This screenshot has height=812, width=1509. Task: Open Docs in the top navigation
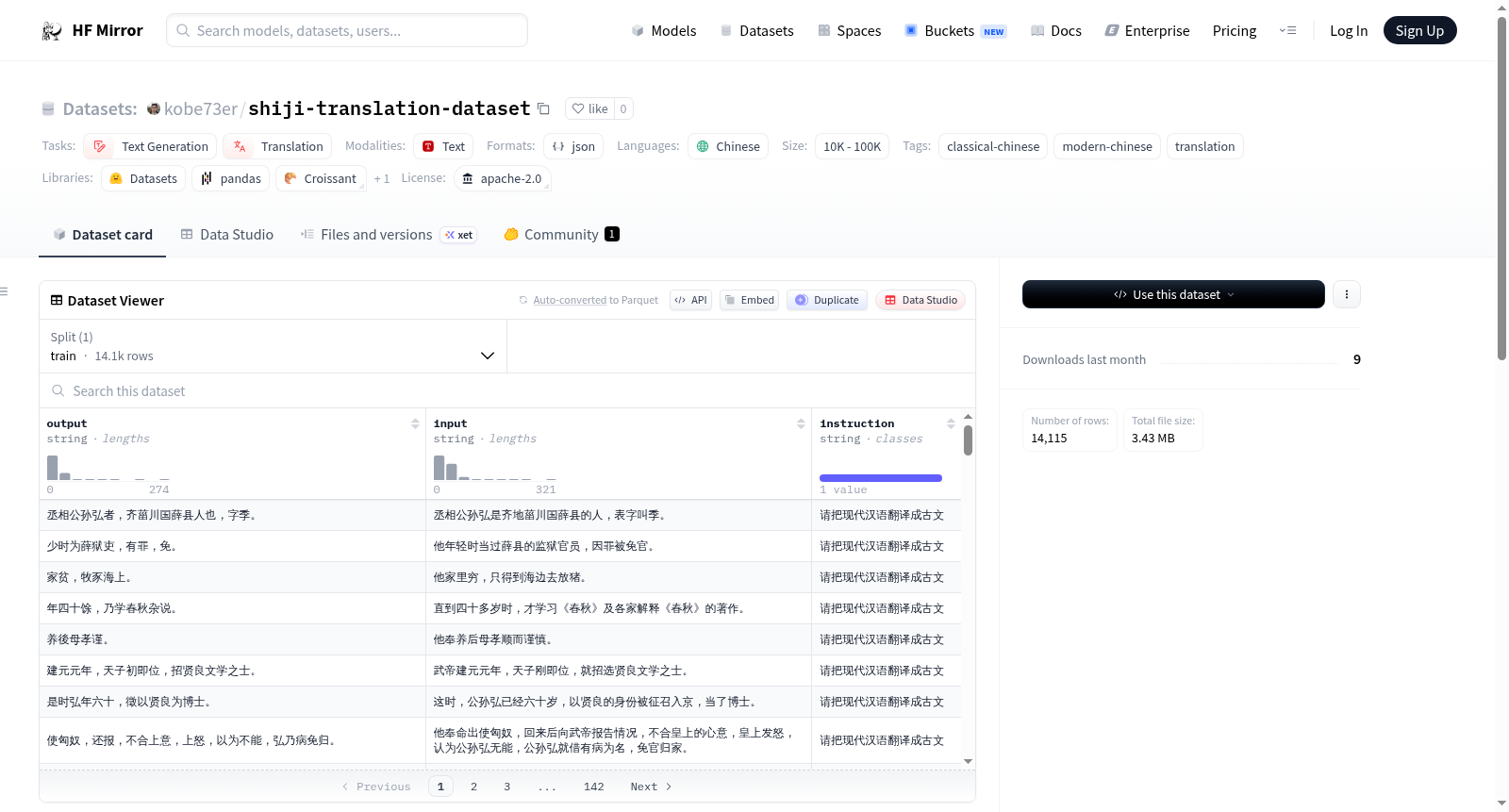point(1056,30)
